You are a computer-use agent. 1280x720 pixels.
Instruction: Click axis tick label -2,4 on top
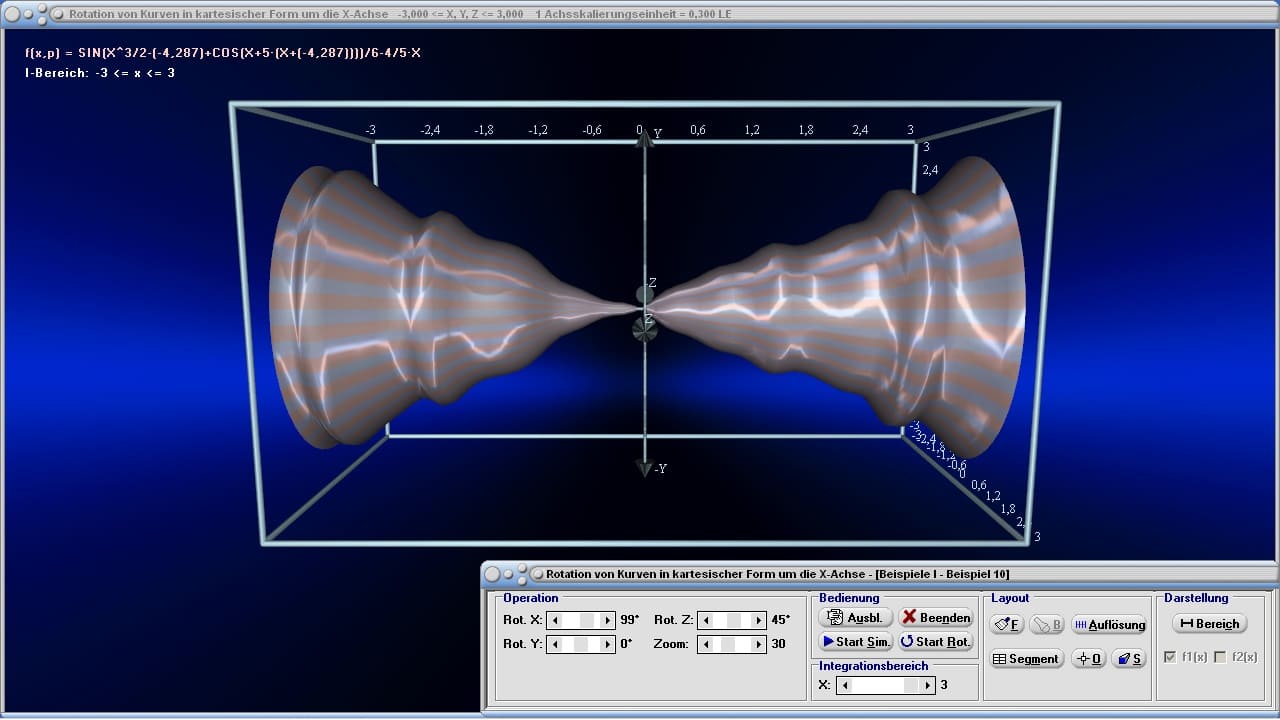point(430,130)
